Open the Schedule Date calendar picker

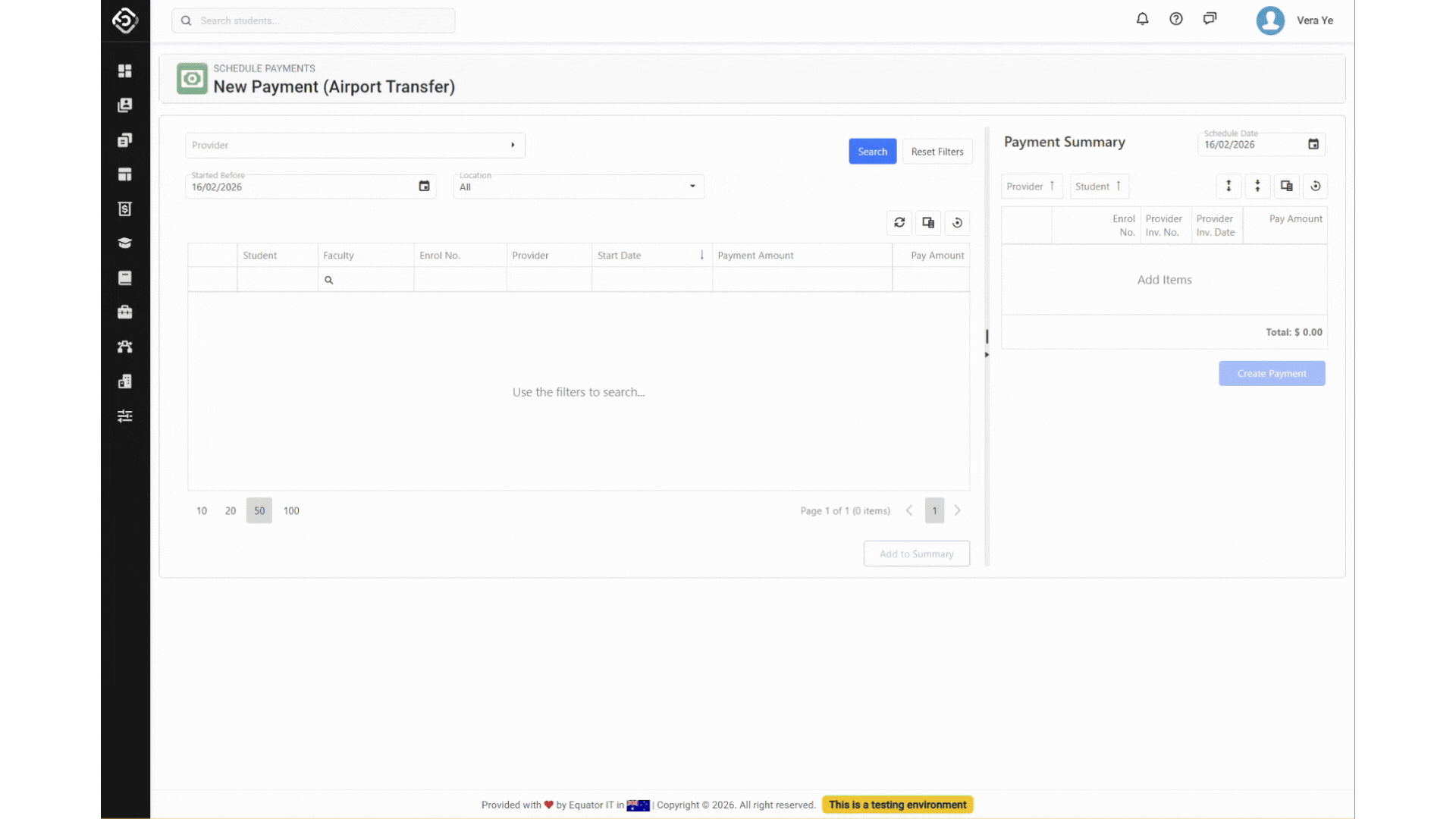coord(1313,145)
